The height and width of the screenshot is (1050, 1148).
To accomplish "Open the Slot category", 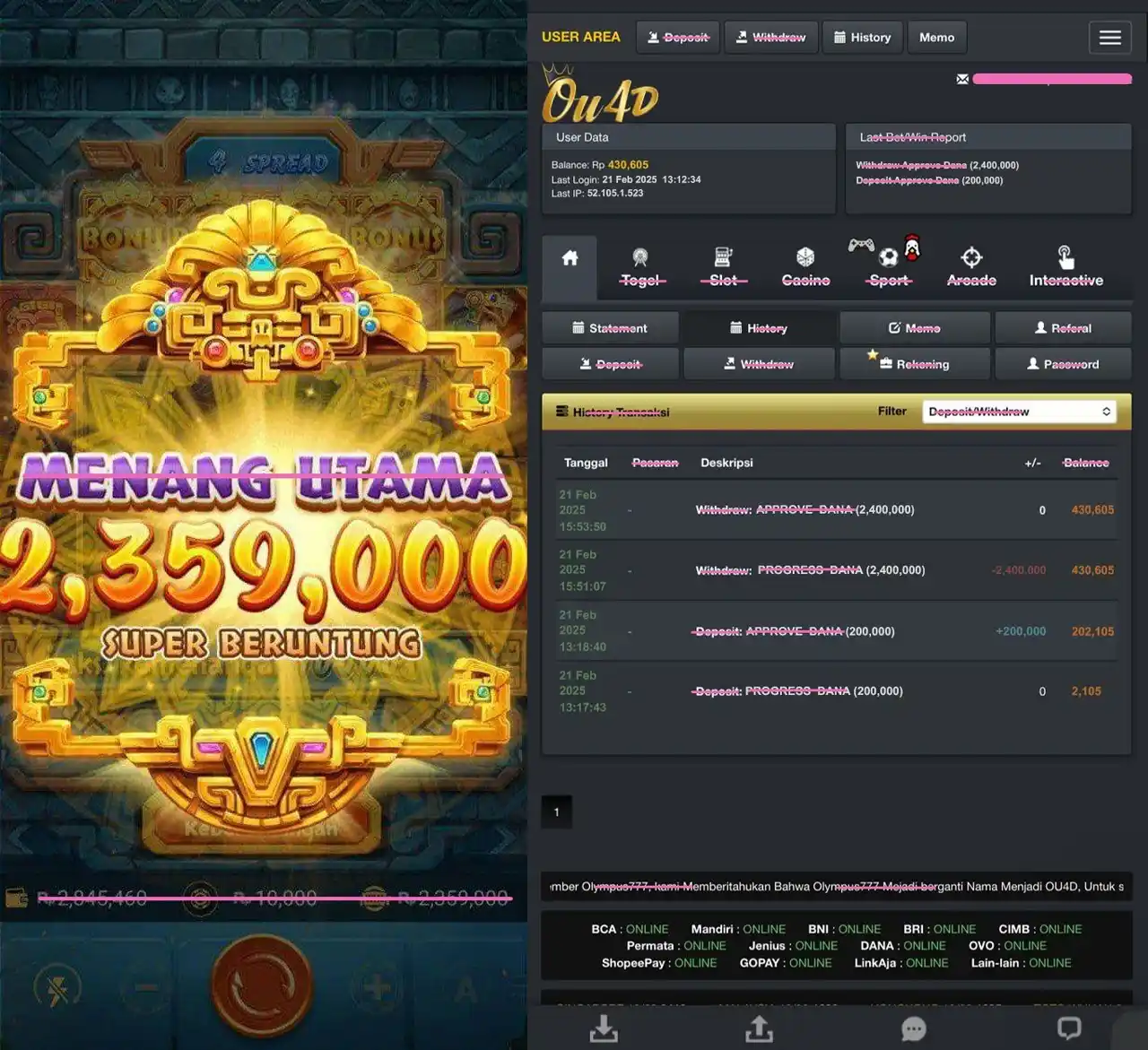I will coord(723,267).
